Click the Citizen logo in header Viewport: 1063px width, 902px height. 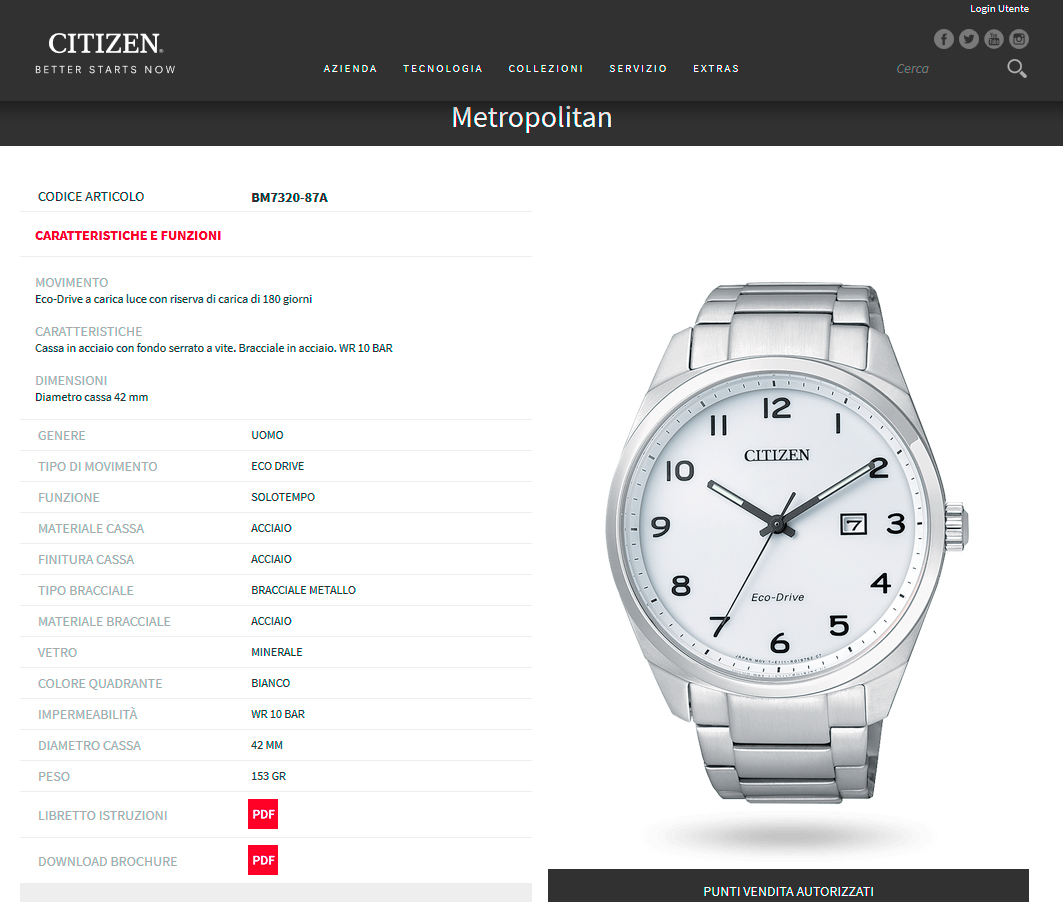tap(106, 53)
